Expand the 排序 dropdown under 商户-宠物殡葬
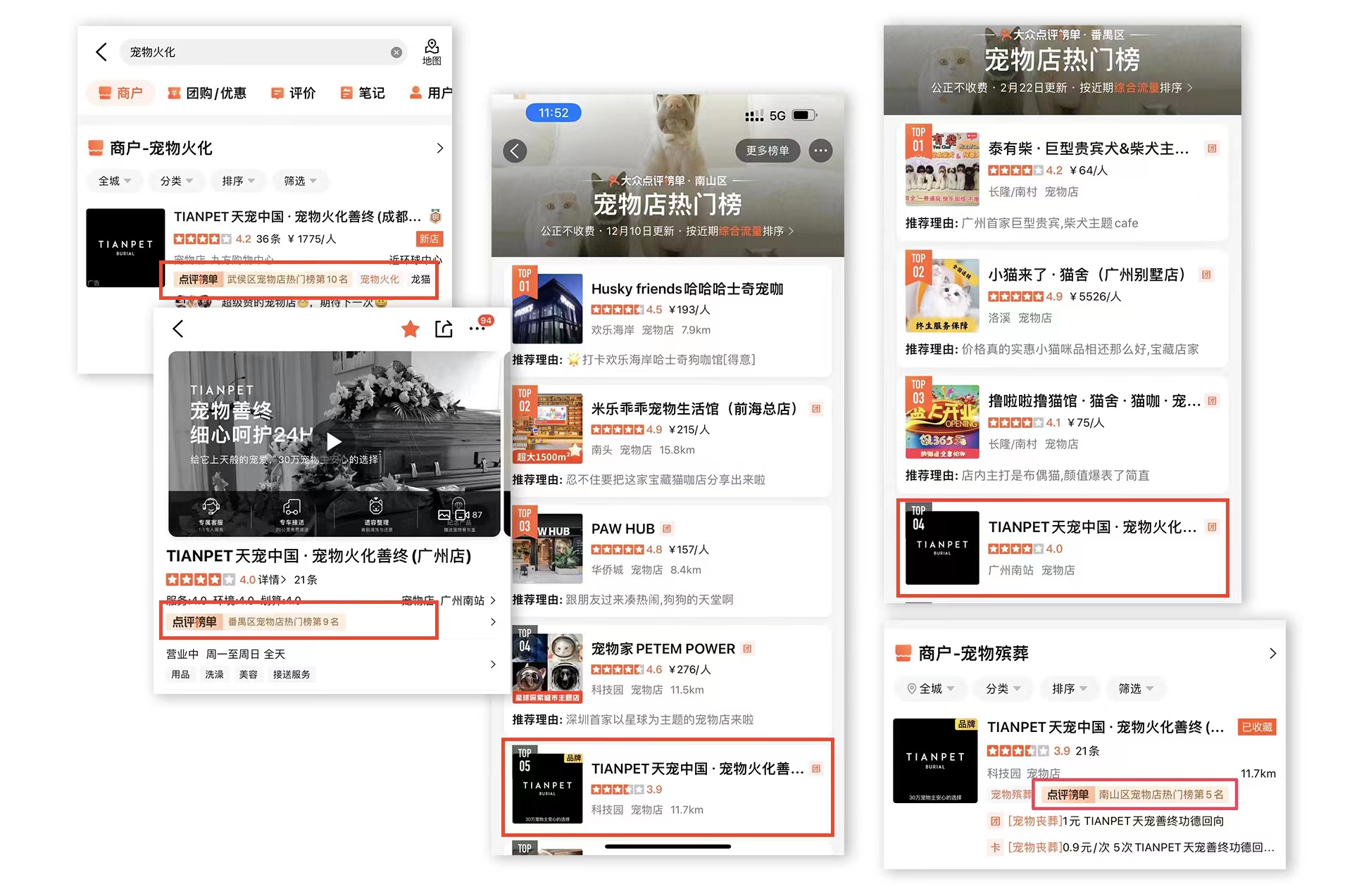Viewport: 1352px width, 896px height. pyautogui.click(x=1069, y=688)
